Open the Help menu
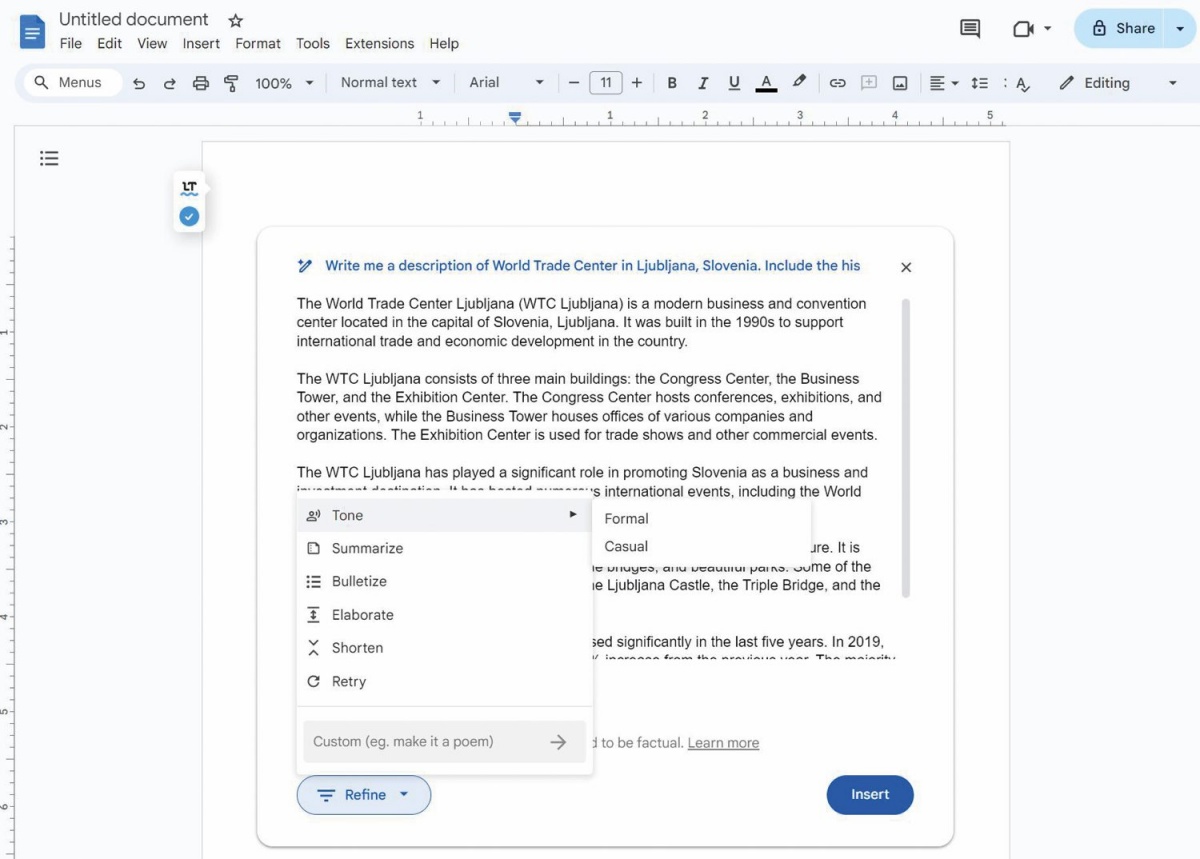Viewport: 1200px width, 859px height. [x=444, y=44]
